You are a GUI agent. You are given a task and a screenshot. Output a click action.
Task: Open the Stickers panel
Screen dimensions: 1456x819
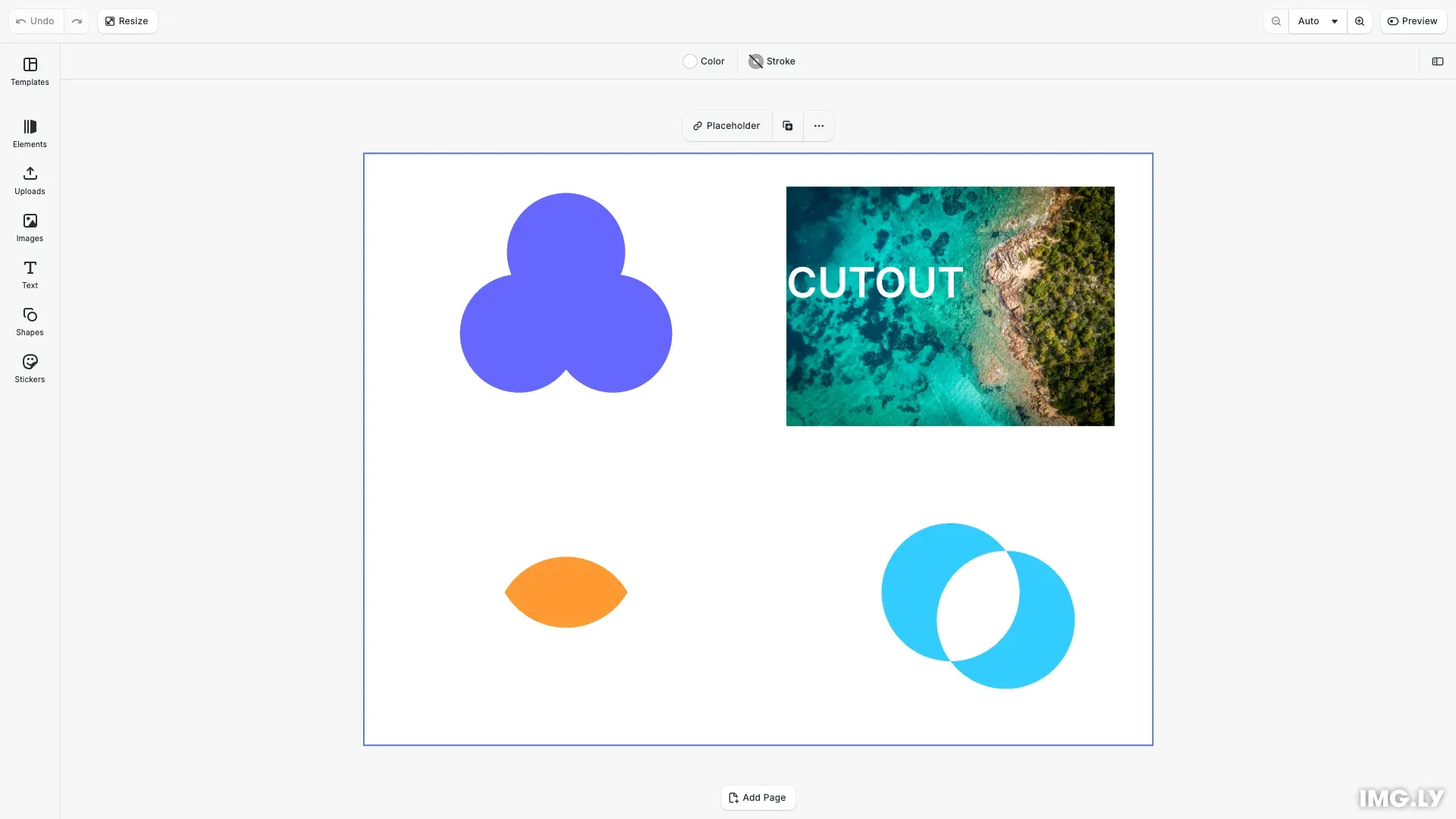(30, 369)
